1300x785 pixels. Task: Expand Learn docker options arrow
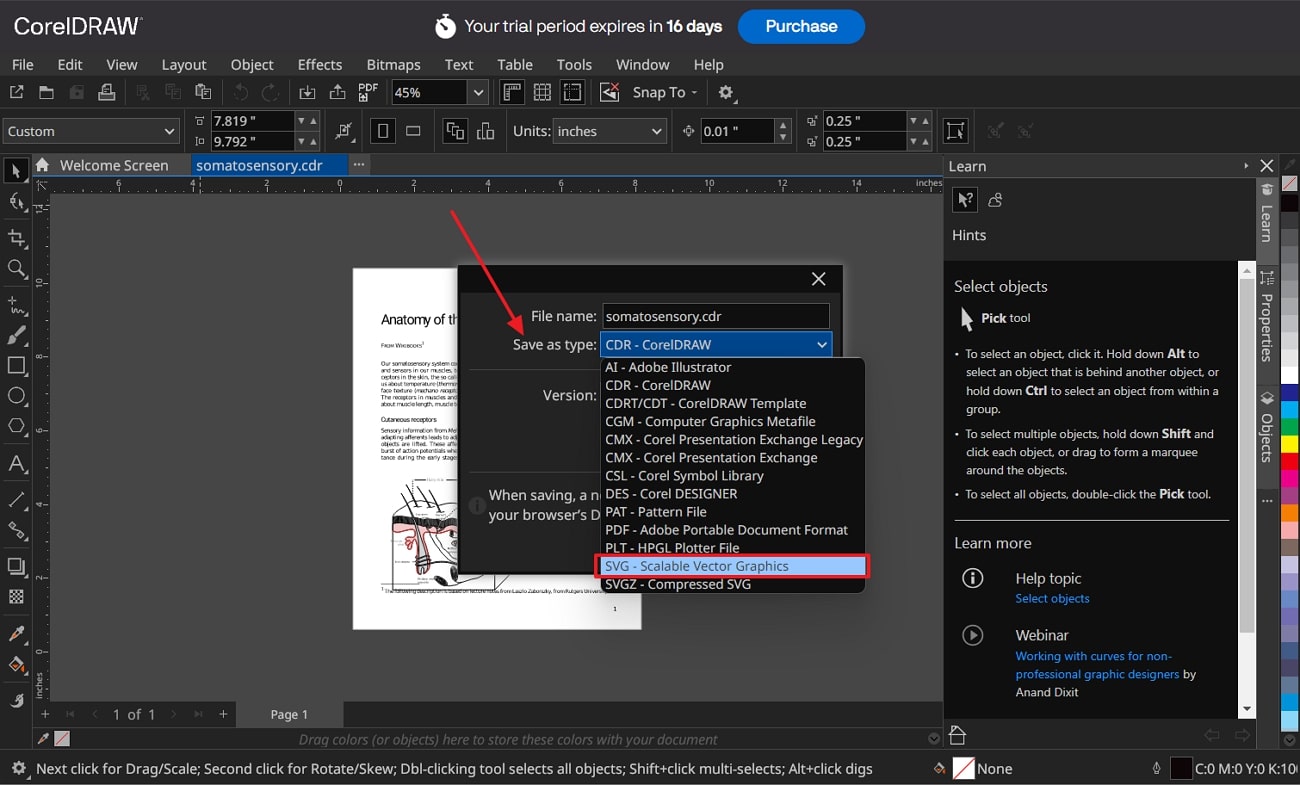click(1245, 166)
